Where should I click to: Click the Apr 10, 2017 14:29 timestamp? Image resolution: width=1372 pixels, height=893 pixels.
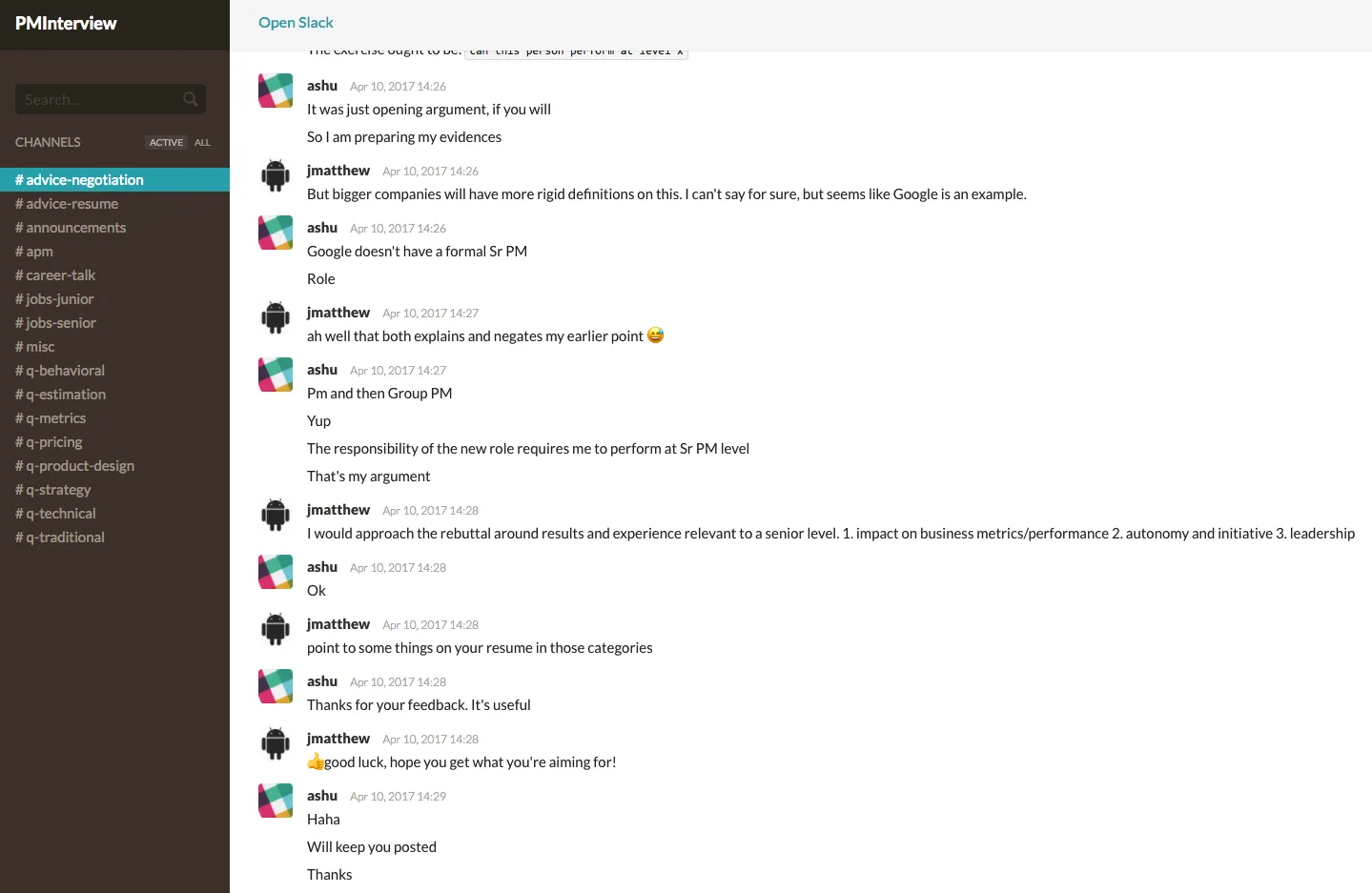coord(398,796)
